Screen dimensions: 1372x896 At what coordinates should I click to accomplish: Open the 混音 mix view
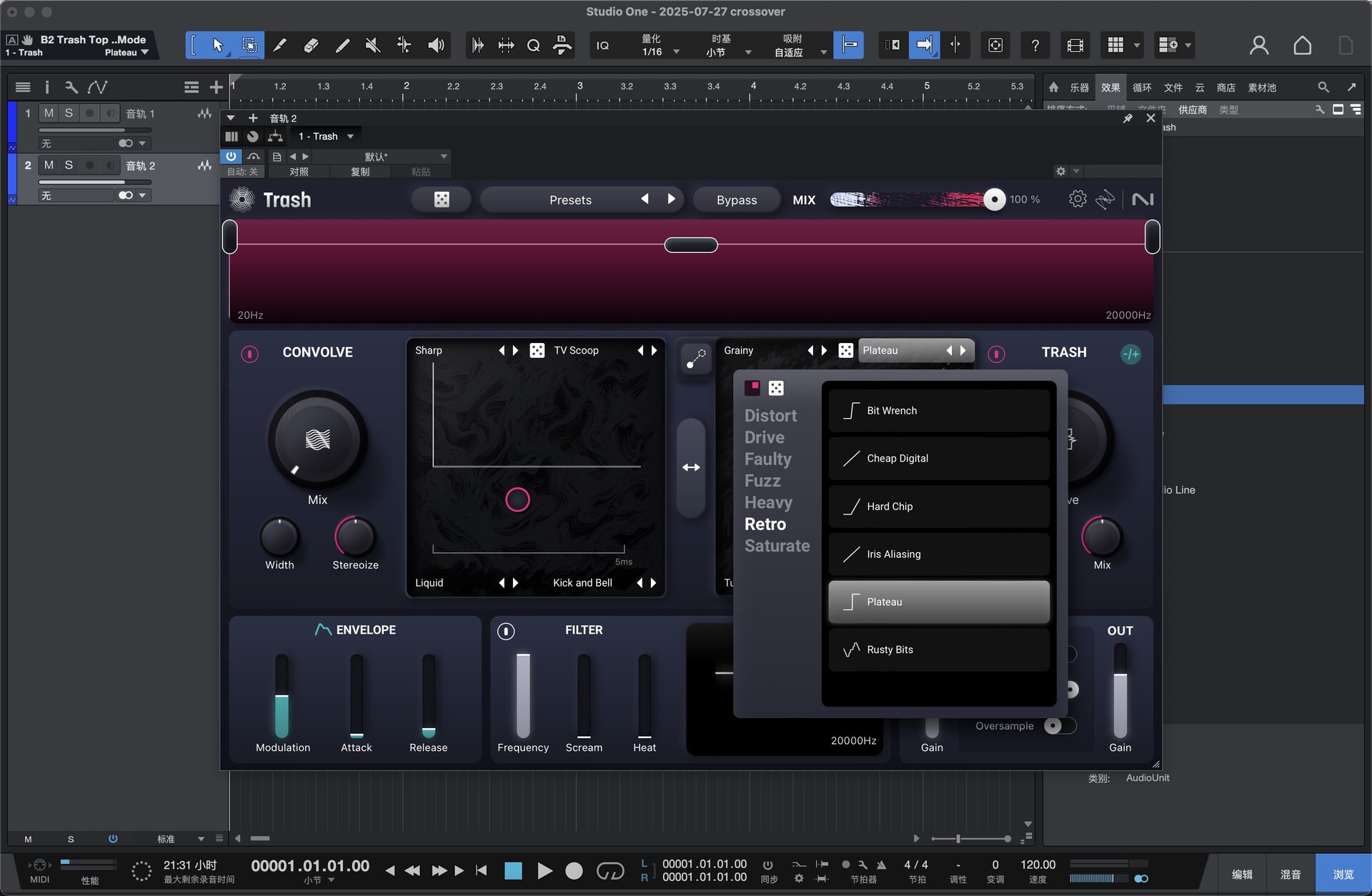coord(1291,874)
